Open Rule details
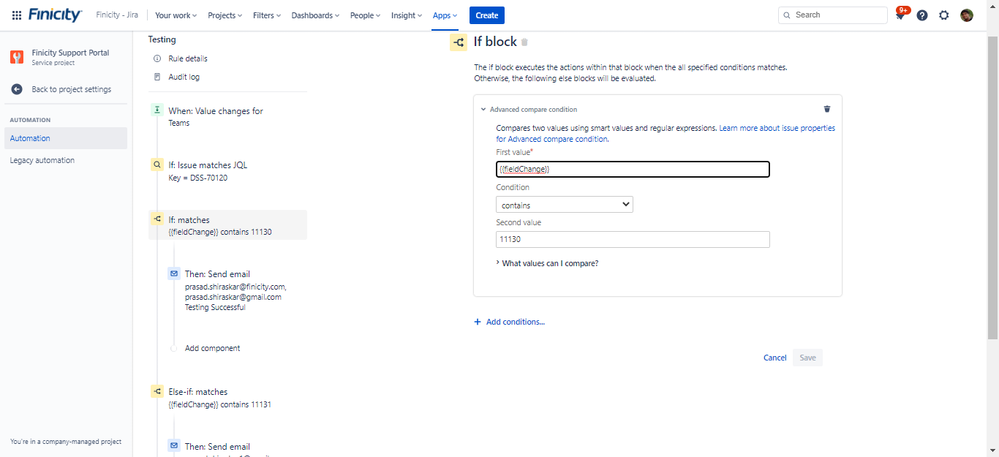999x457 pixels. pyautogui.click(x=188, y=59)
